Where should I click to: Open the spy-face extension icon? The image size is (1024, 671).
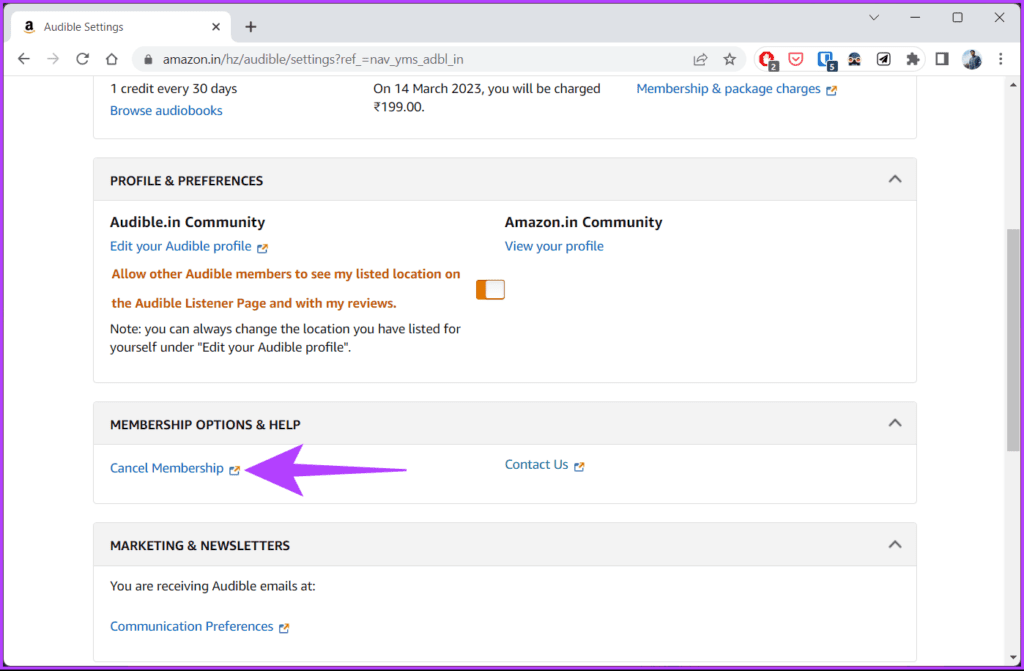(854, 59)
